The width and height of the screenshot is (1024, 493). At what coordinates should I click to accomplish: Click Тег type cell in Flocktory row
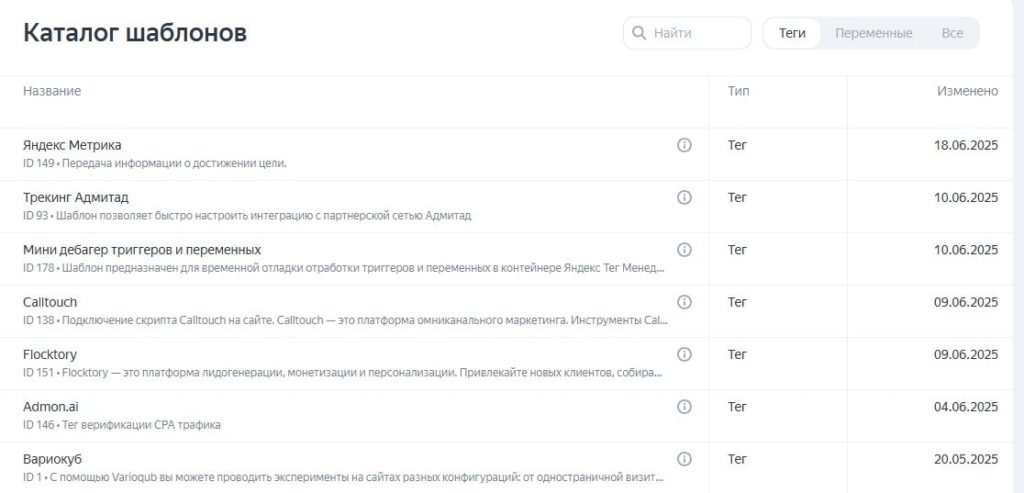[x=737, y=354]
